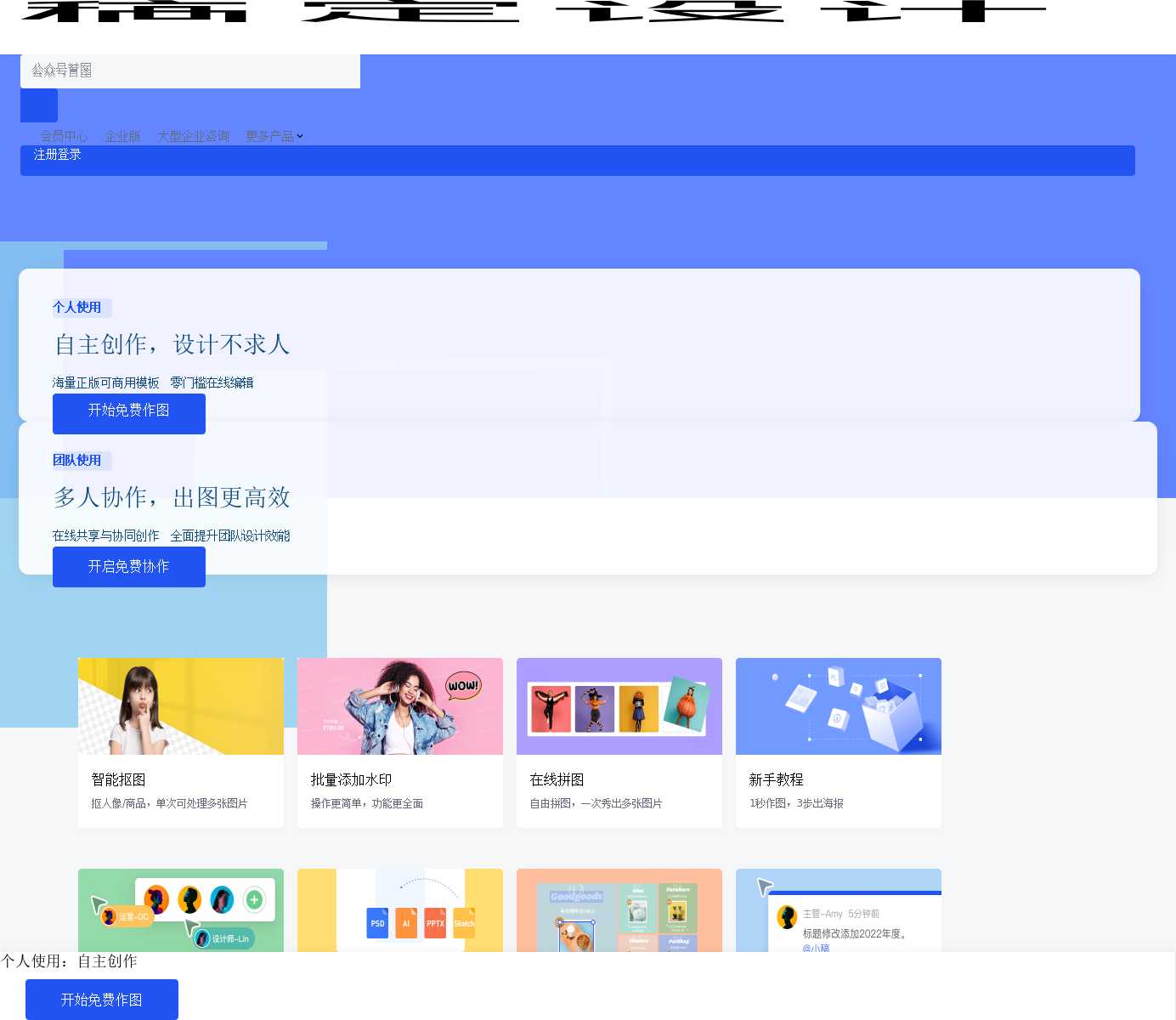Image resolution: width=1176 pixels, height=1020 pixels.
Task: Click the description 1秒作图，3步出海报
Action: (x=796, y=803)
